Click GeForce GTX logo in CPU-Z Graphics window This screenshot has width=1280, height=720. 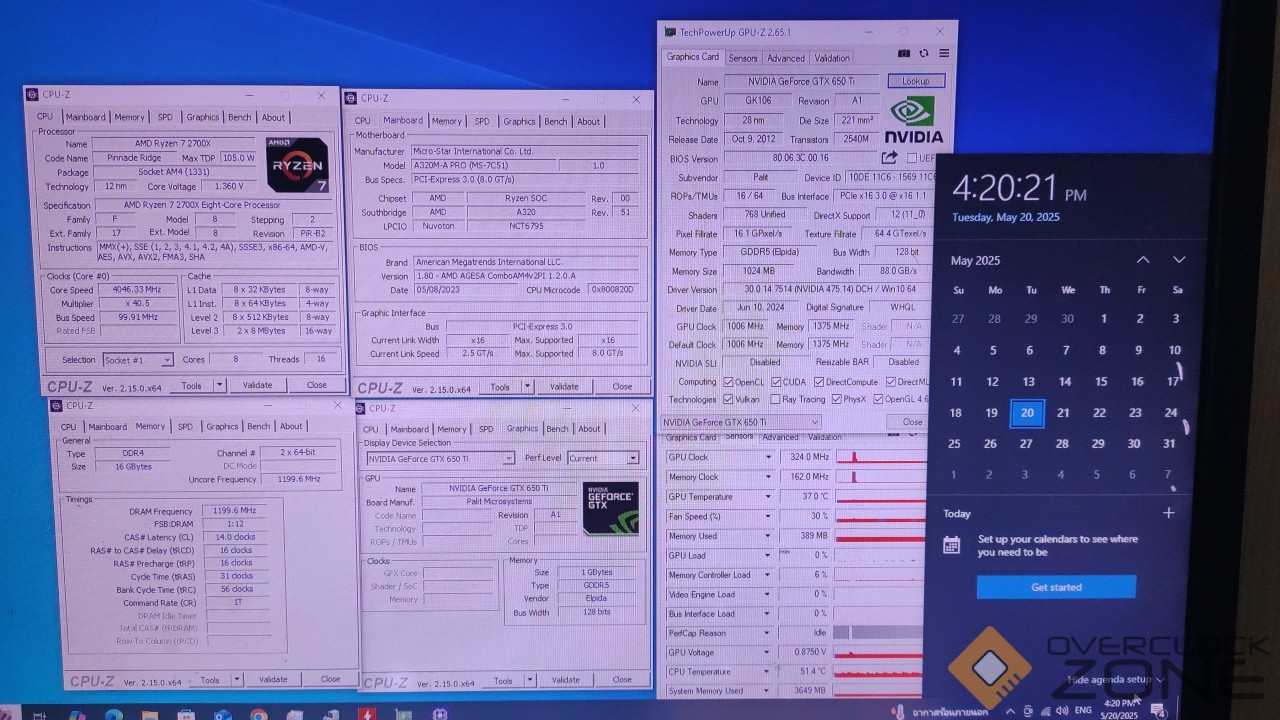point(610,508)
